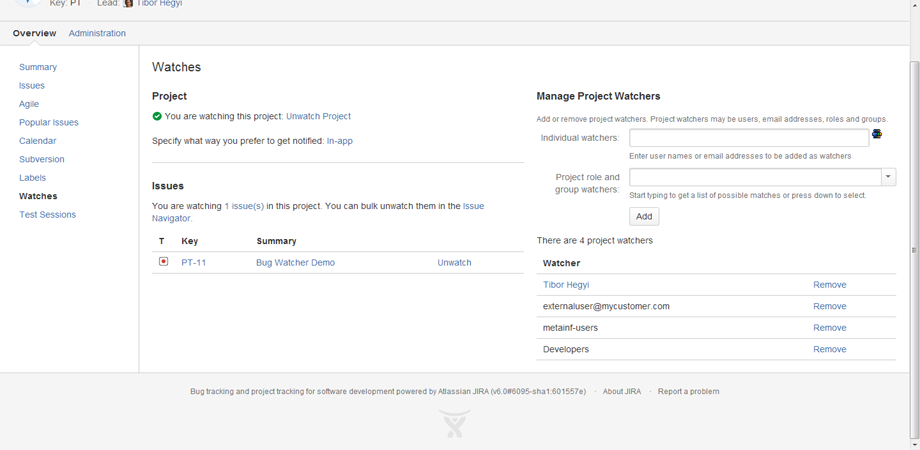Focus the Individual watchers input field
Image resolution: width=920 pixels, height=450 pixels.
click(749, 138)
